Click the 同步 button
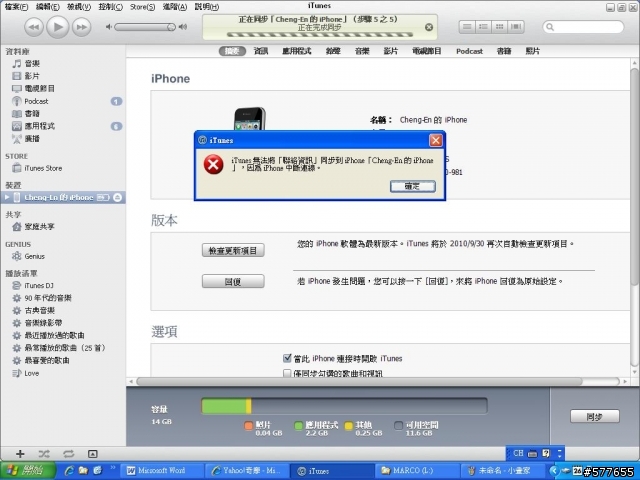640x480 pixels. tap(595, 416)
